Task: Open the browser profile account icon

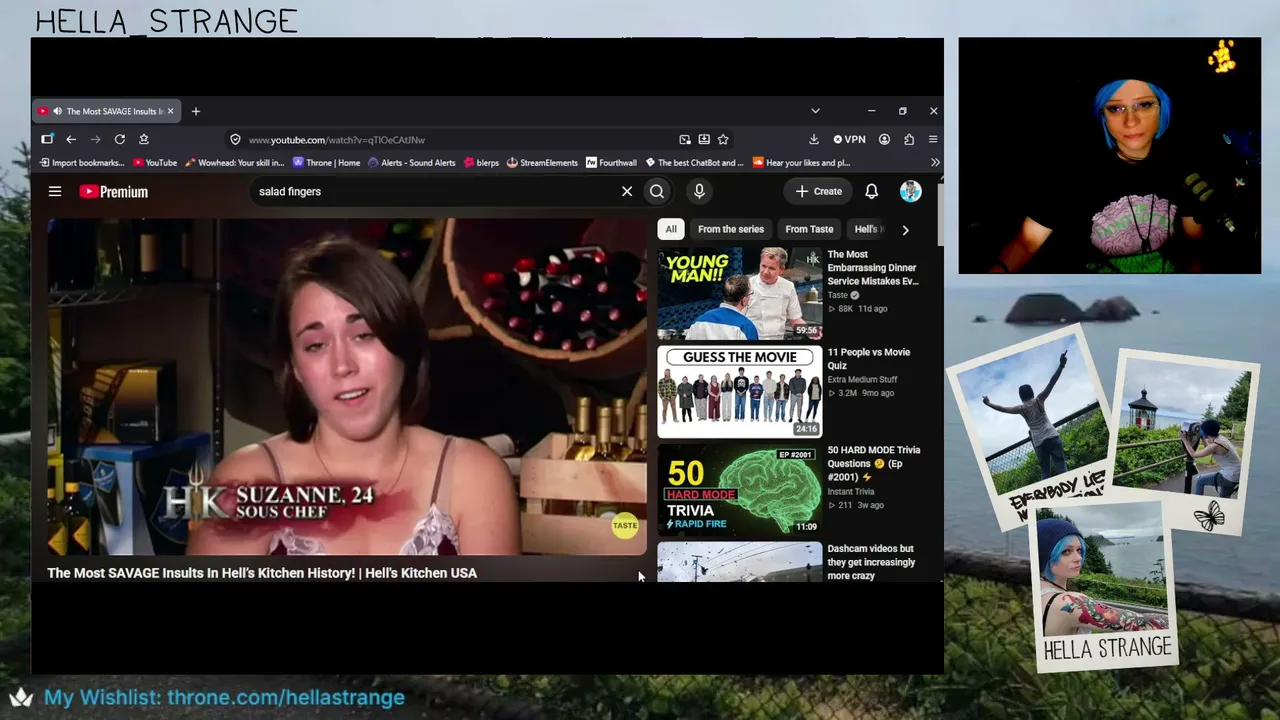Action: tap(884, 140)
